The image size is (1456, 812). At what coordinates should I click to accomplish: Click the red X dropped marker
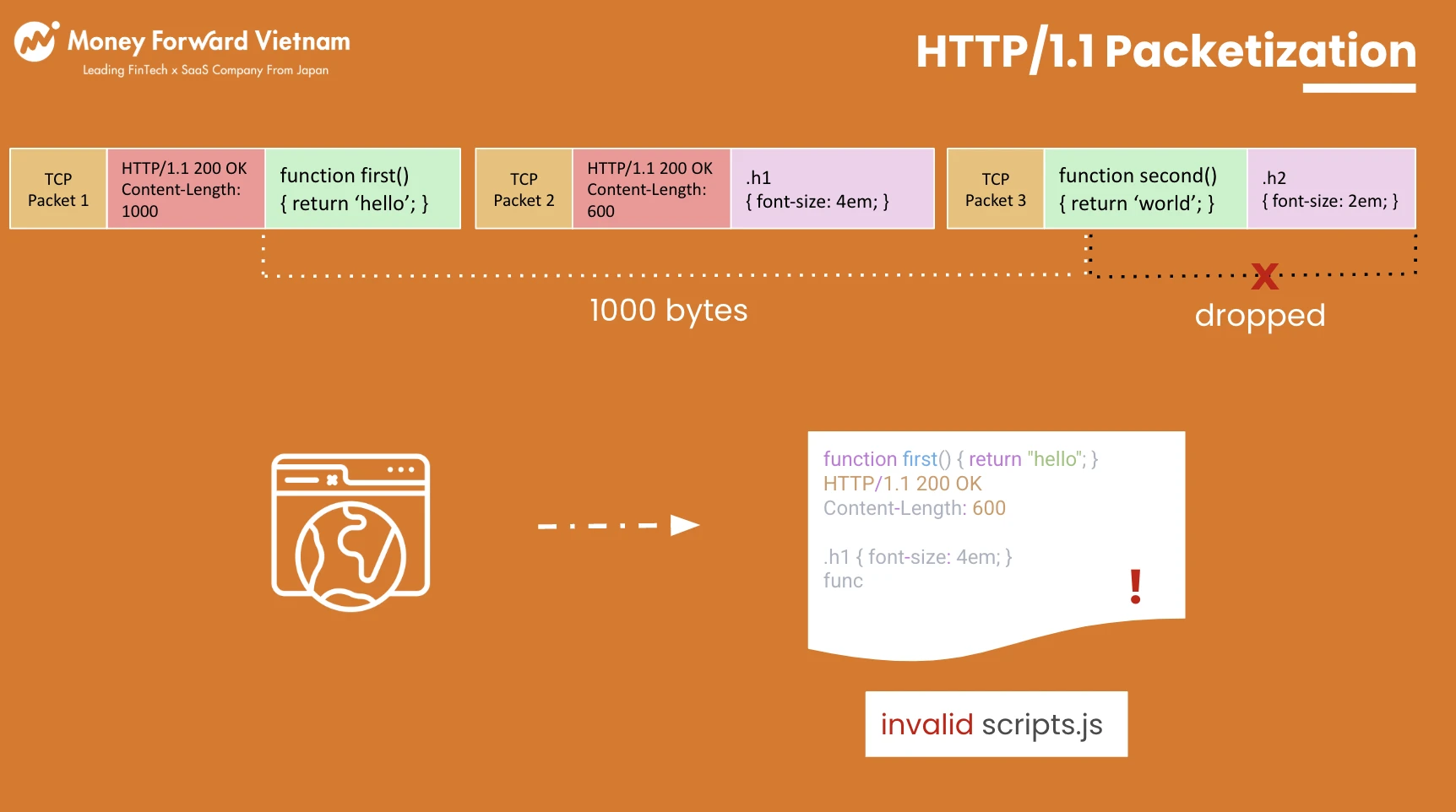pyautogui.click(x=1264, y=276)
